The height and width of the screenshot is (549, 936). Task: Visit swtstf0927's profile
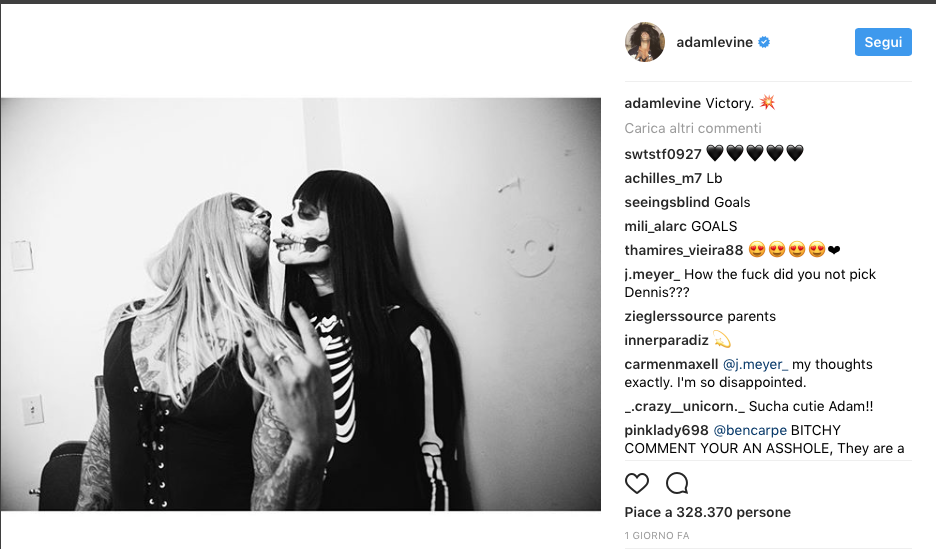point(663,154)
